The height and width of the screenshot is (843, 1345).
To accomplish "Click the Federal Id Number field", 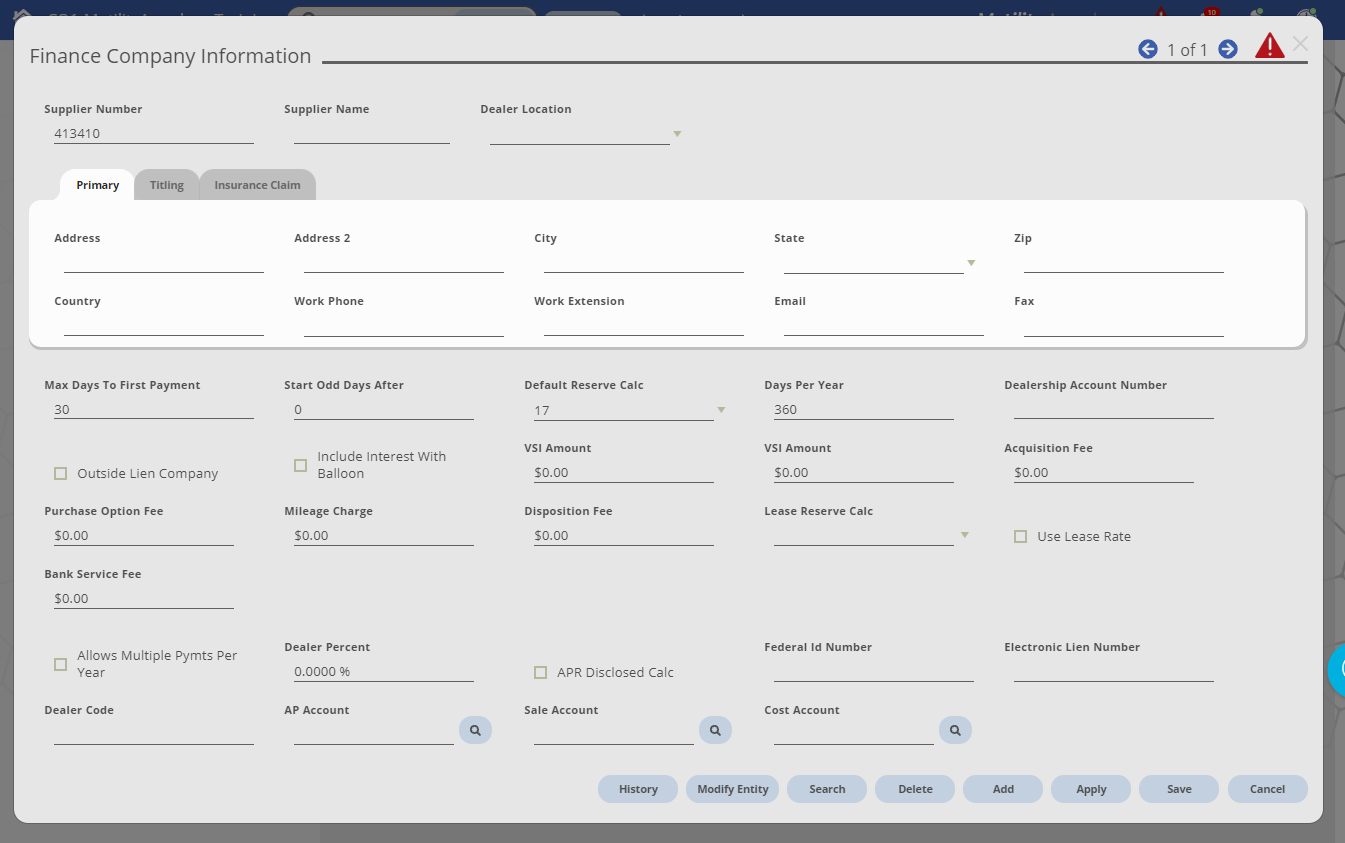I will (x=874, y=671).
